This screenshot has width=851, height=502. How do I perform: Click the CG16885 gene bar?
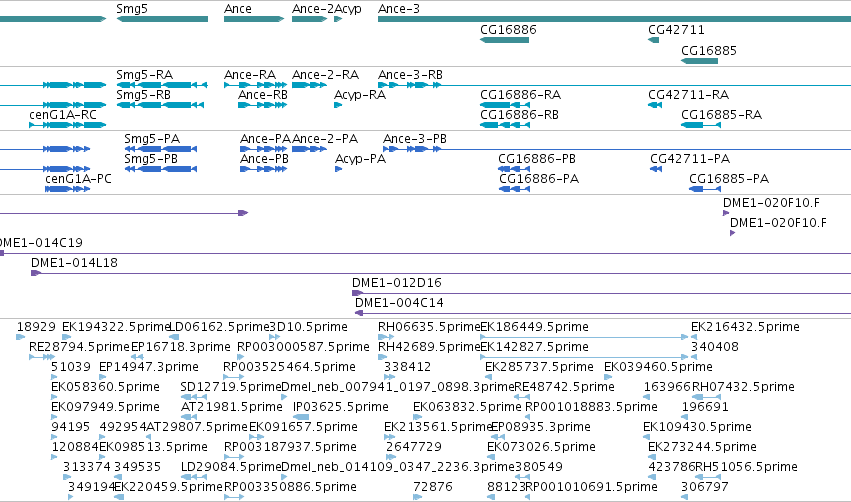coord(699,61)
